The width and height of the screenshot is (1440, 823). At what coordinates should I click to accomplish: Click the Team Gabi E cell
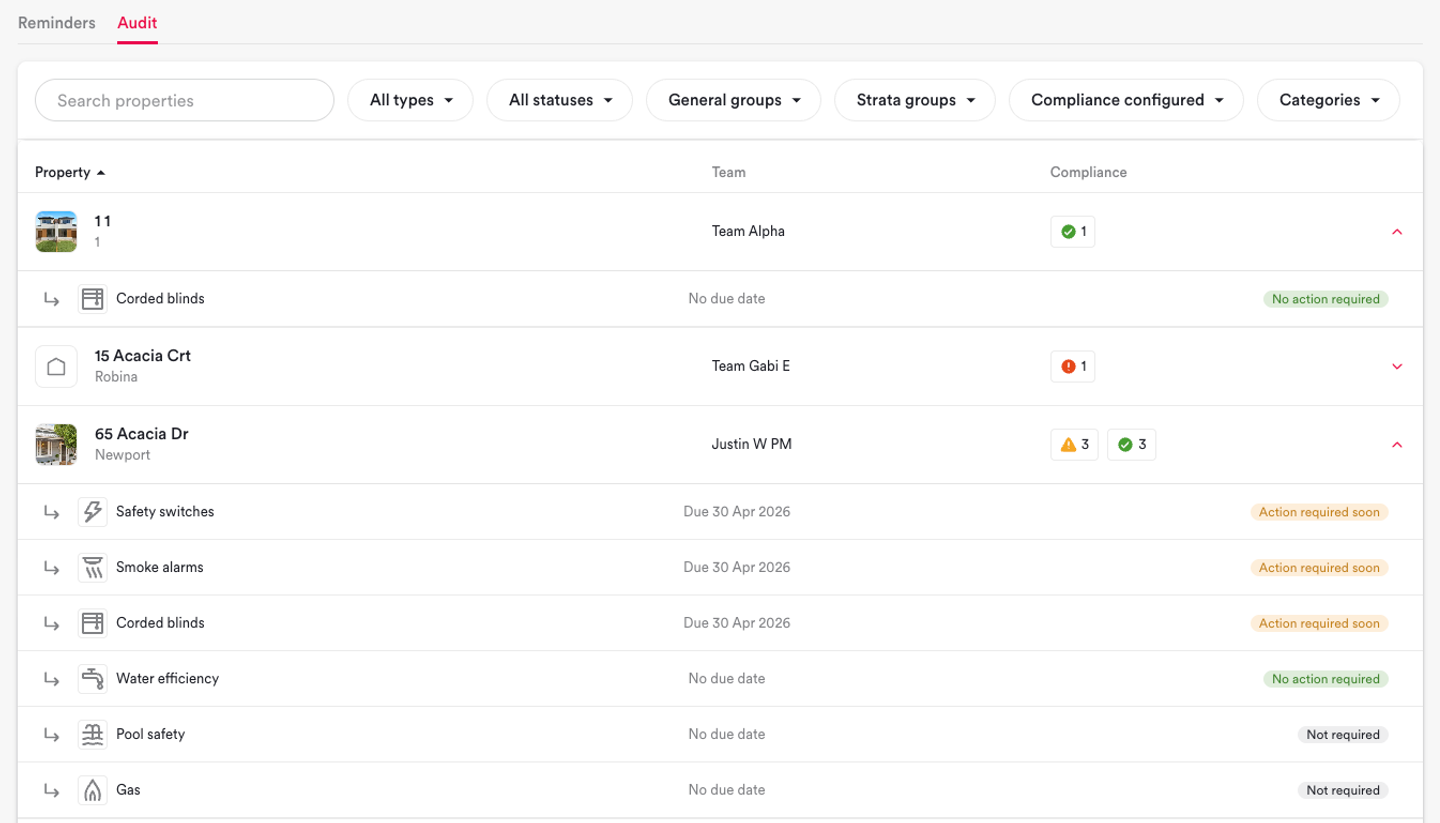click(x=751, y=366)
